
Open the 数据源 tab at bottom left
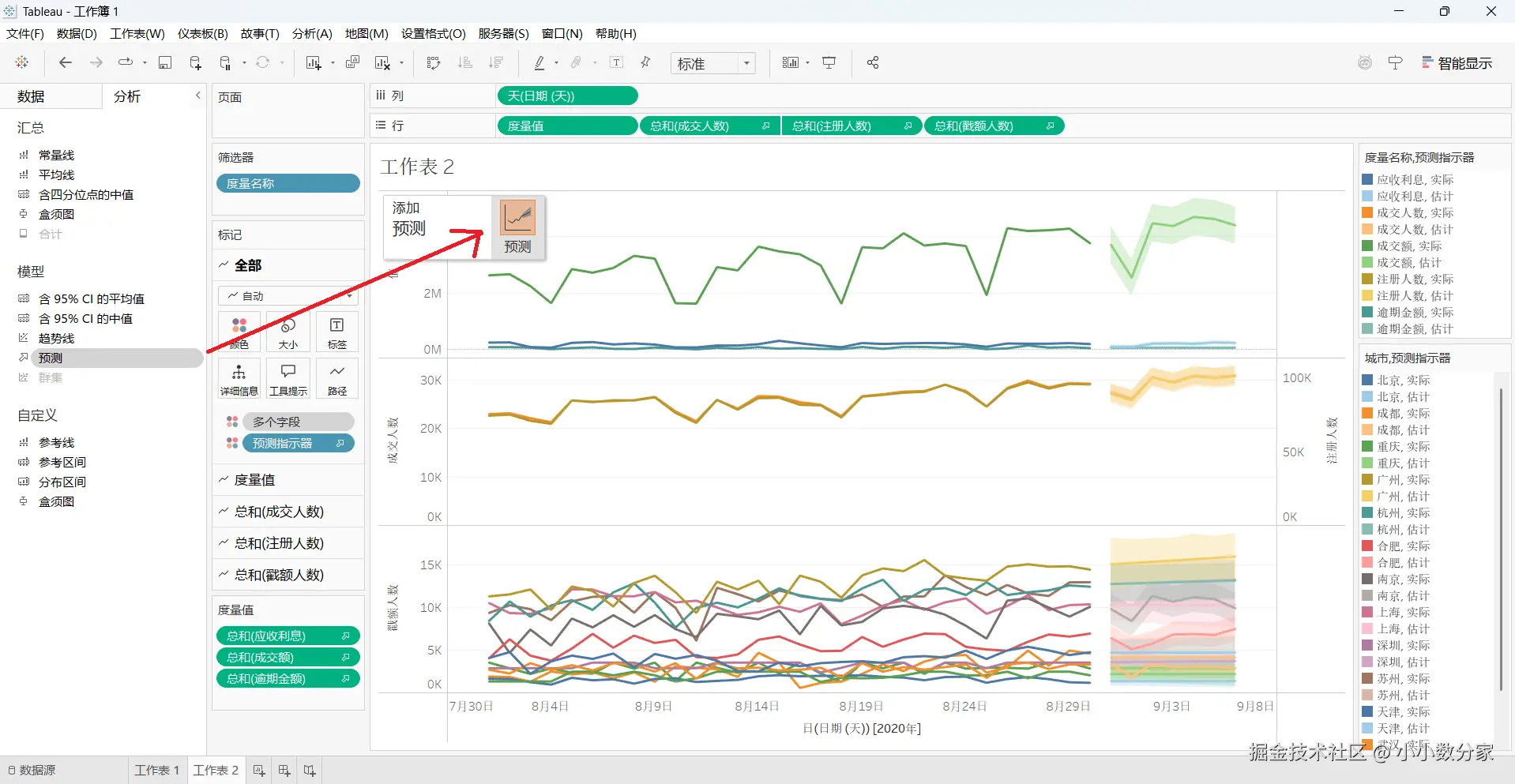click(x=32, y=771)
